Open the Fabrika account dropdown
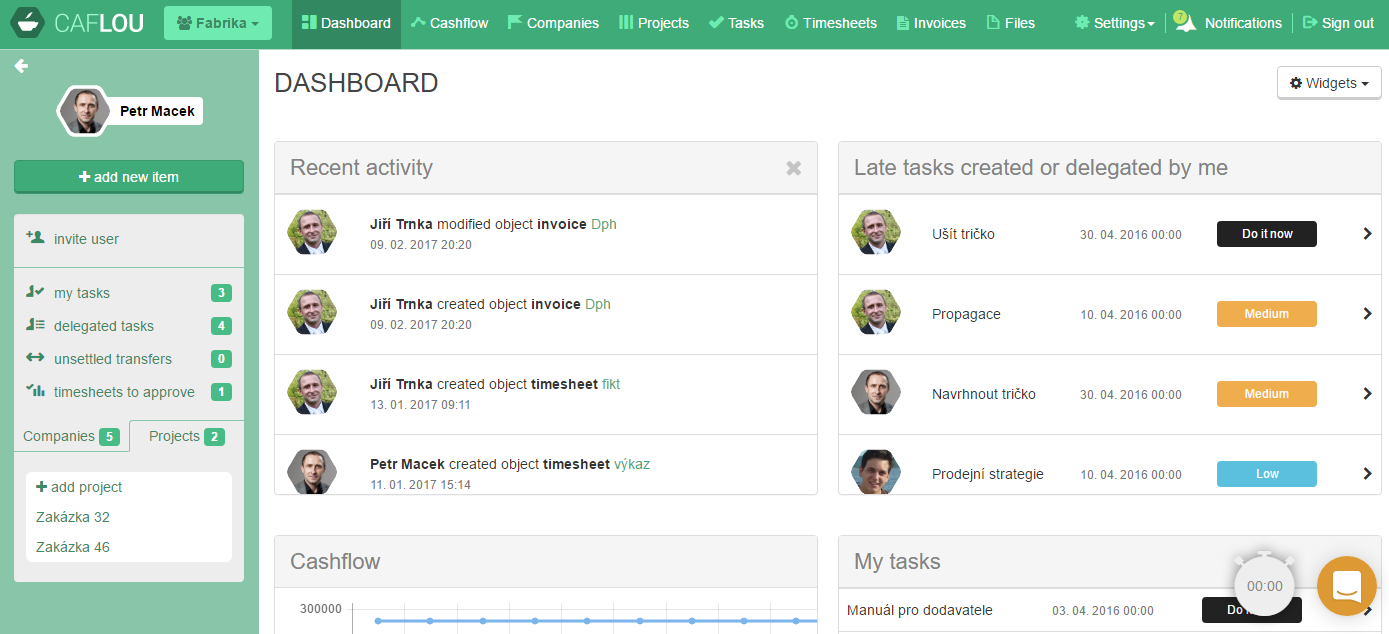1389x634 pixels. tap(217, 23)
